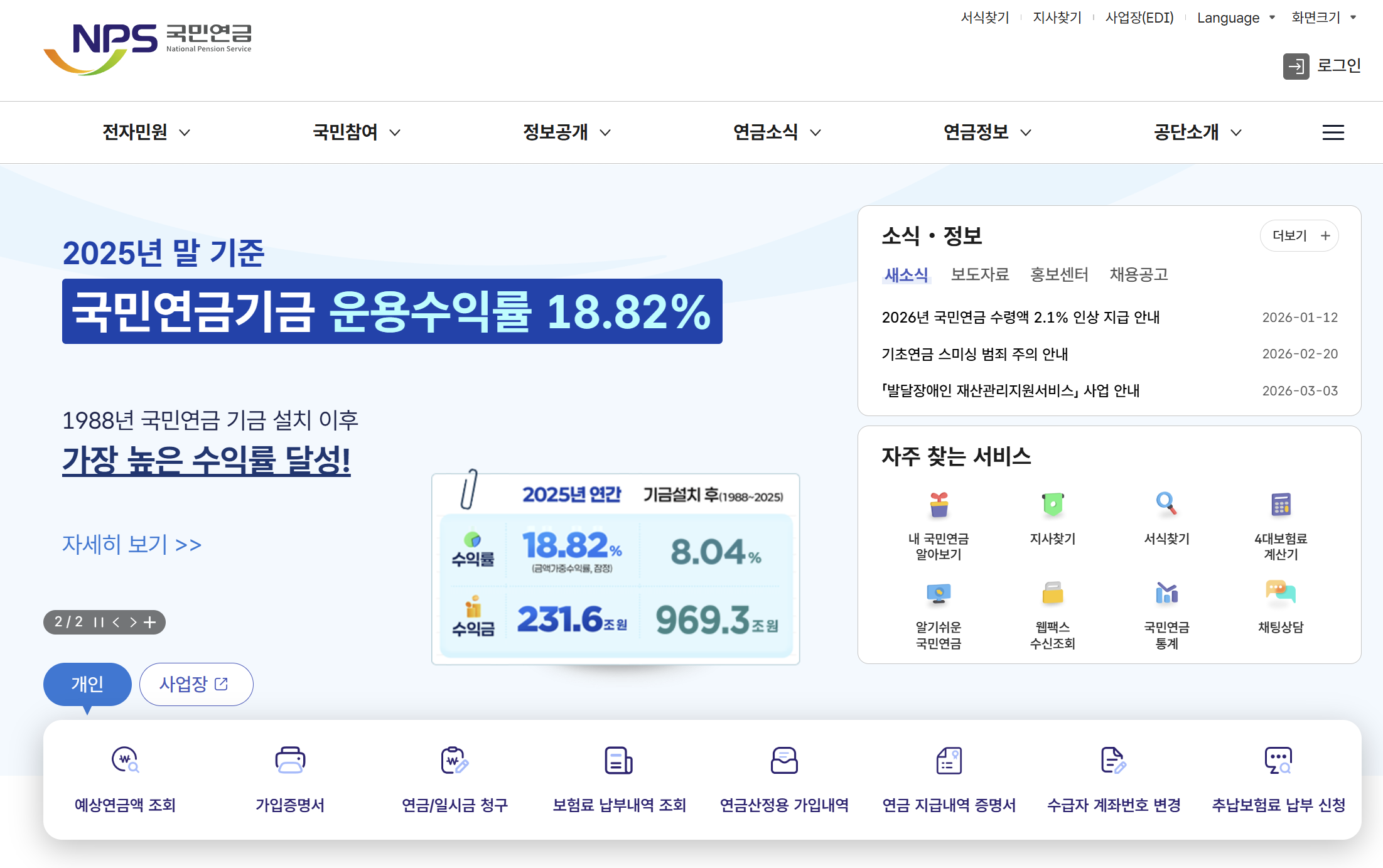1383x868 pixels.
Task: Open 가입증명서 printer icon
Action: pyautogui.click(x=290, y=760)
